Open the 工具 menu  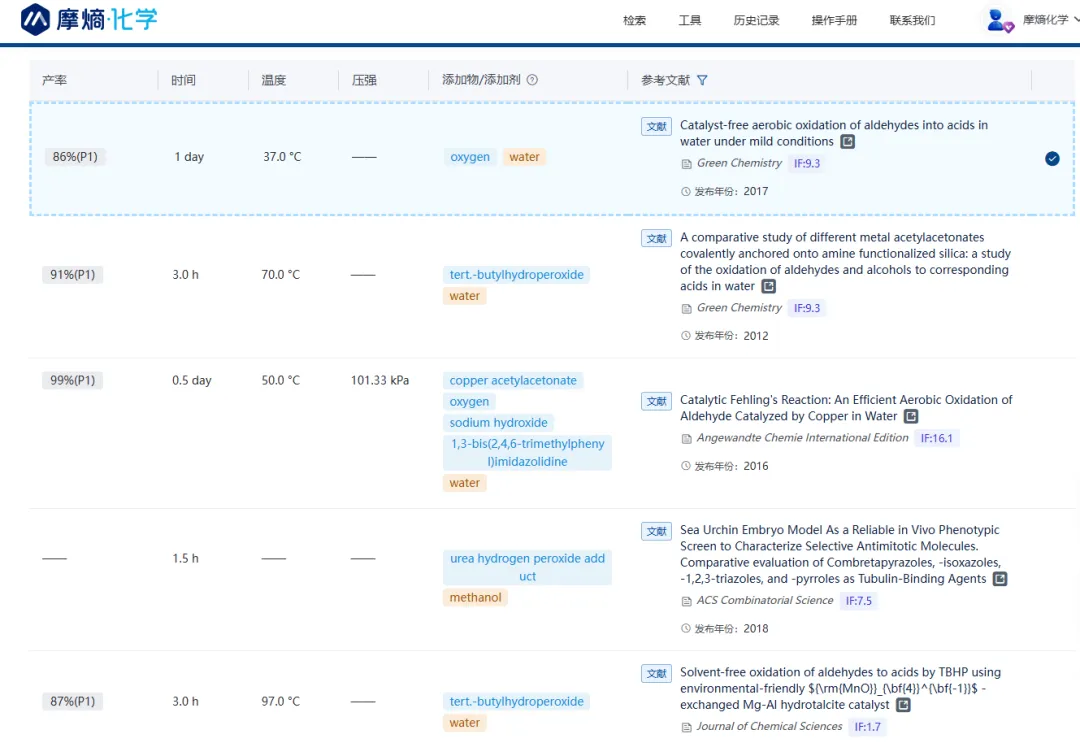click(x=690, y=20)
